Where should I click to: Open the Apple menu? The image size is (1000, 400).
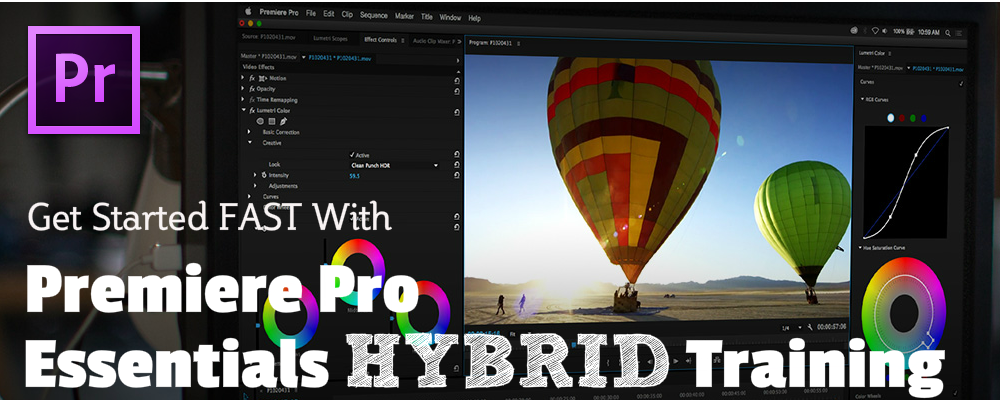(248, 11)
